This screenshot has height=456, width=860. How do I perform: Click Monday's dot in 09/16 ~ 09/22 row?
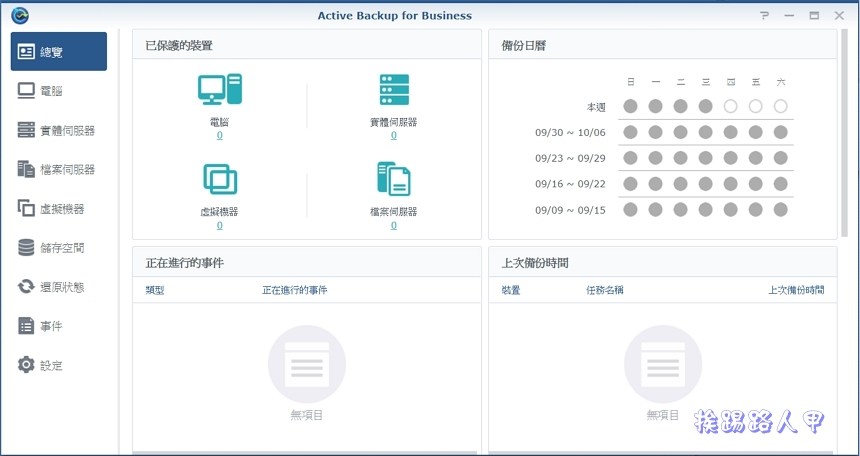(x=655, y=183)
